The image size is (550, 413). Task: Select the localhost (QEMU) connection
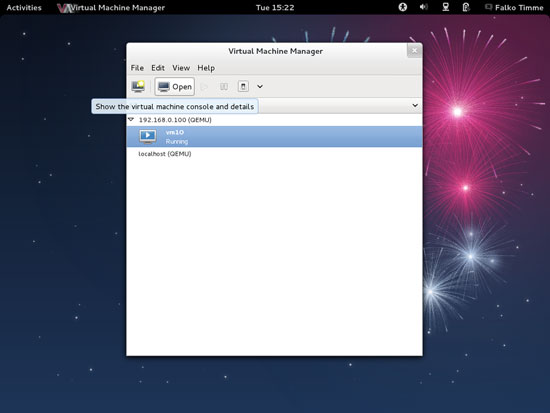[x=165, y=154]
